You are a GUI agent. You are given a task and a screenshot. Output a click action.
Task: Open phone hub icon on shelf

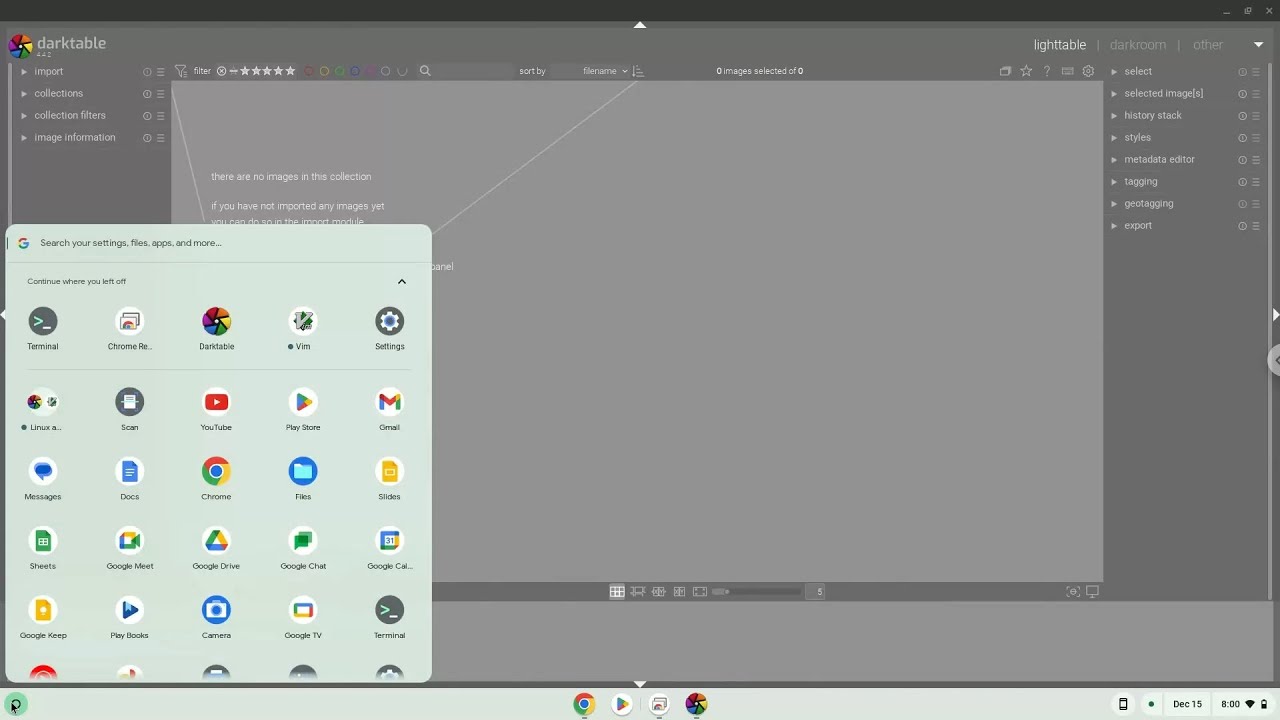(x=1123, y=704)
